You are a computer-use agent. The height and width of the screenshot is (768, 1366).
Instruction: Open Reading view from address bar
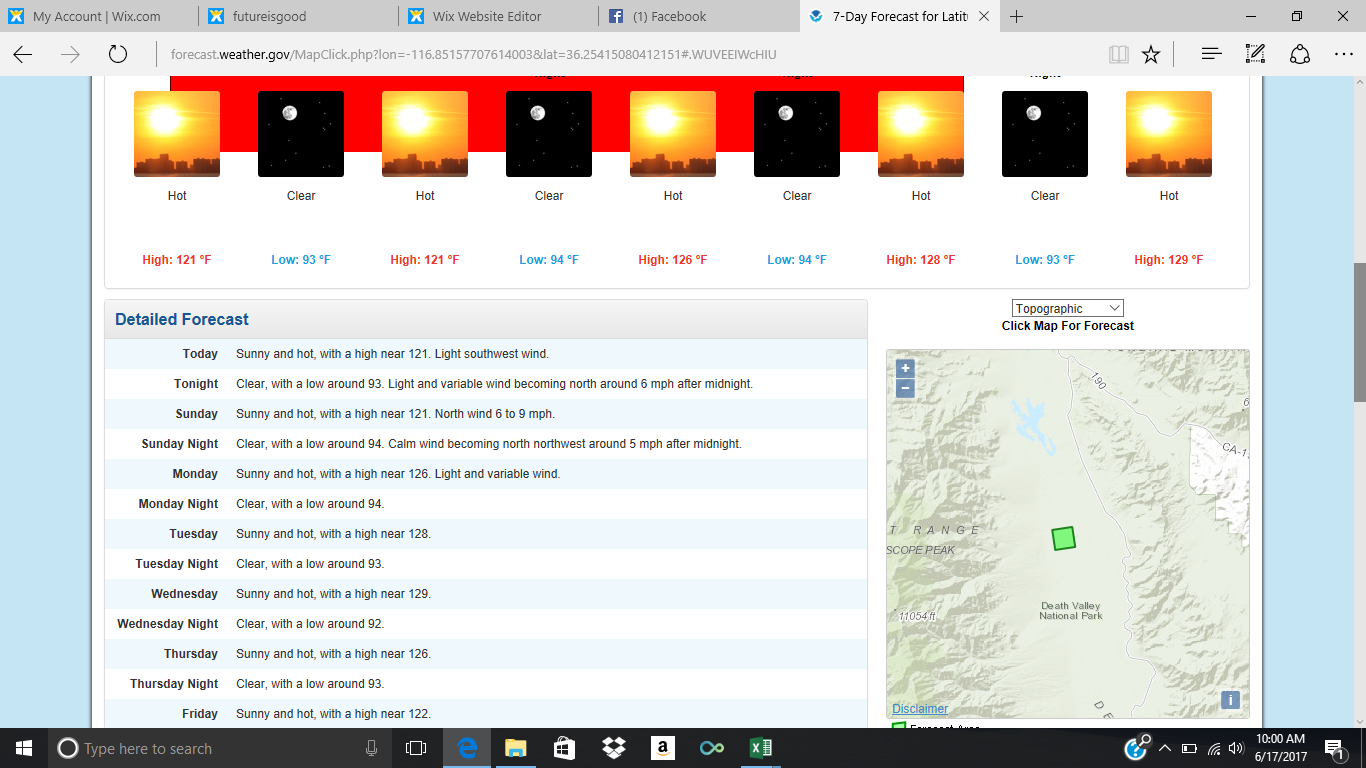click(1118, 54)
